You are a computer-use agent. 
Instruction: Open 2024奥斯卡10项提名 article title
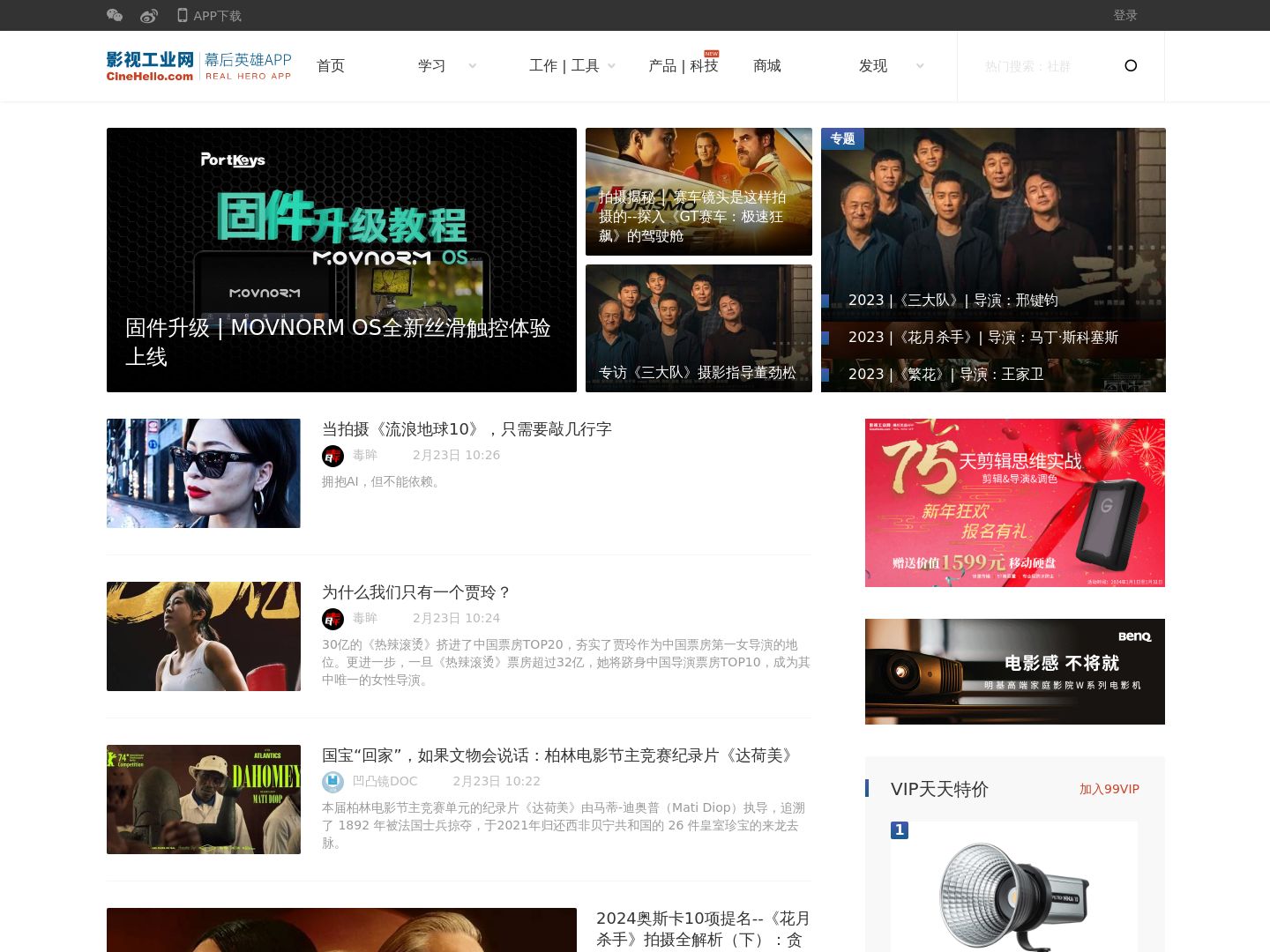(703, 929)
